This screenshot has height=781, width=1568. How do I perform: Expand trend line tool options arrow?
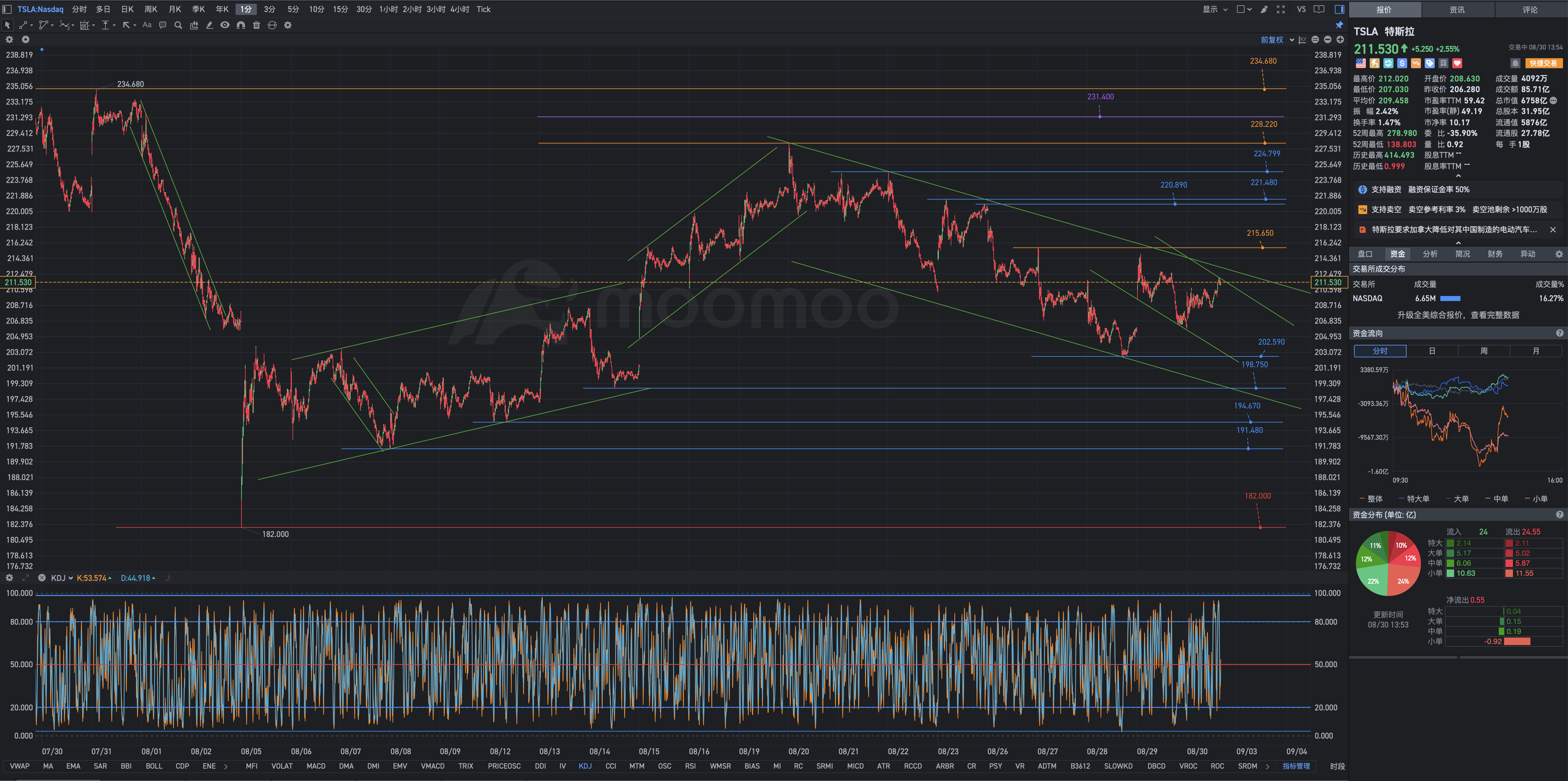32,26
